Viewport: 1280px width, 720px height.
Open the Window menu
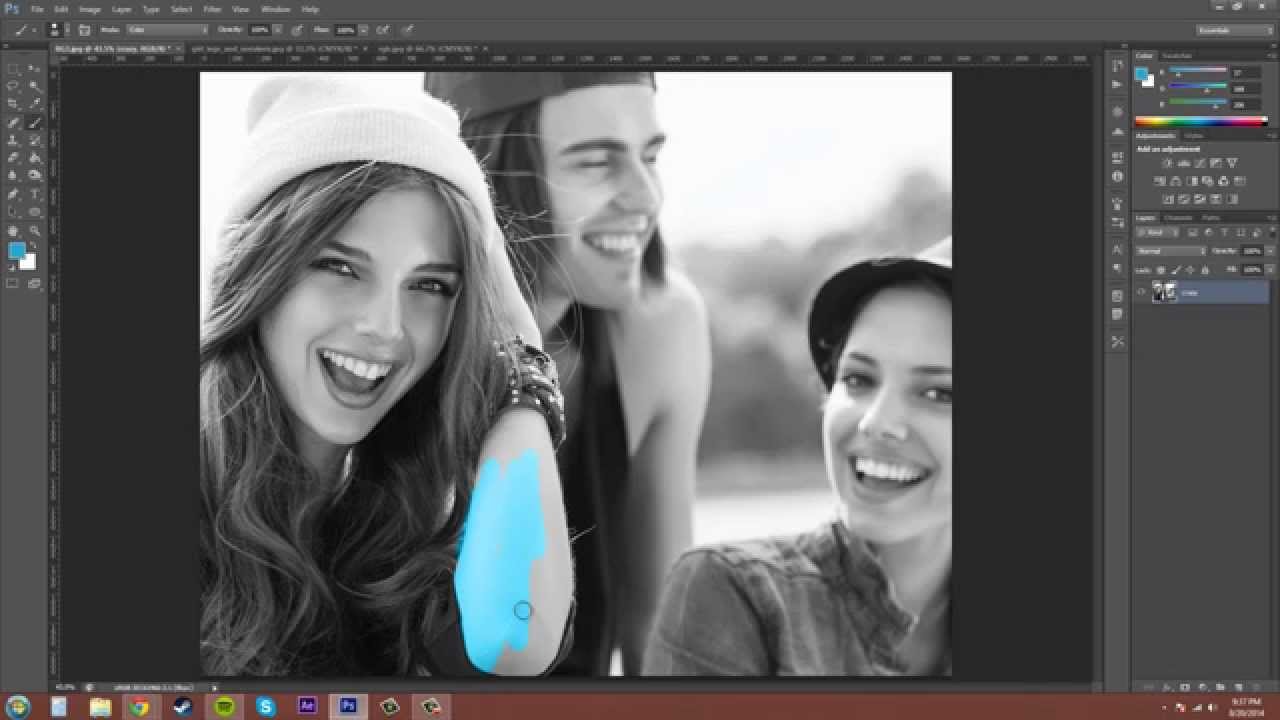click(275, 9)
